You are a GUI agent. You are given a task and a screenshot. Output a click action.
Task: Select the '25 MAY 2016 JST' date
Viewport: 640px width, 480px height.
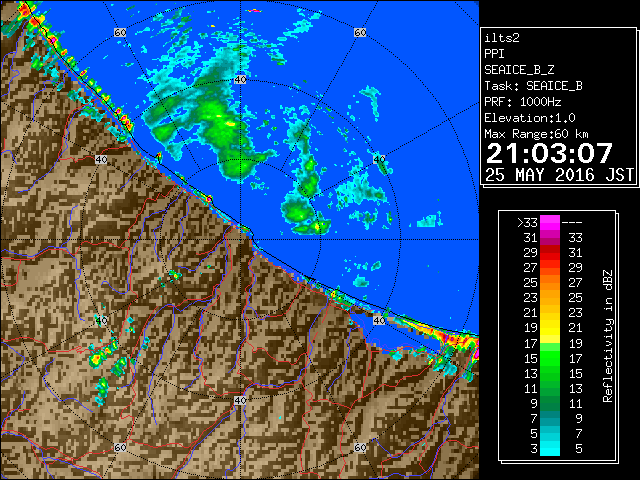pyautogui.click(x=559, y=175)
